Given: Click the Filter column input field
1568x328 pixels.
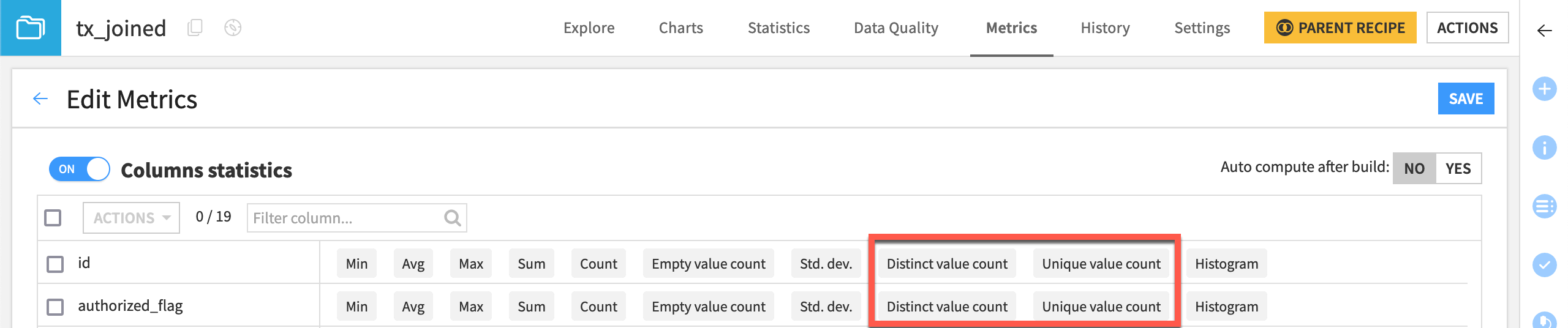Looking at the screenshot, I should [x=356, y=218].
